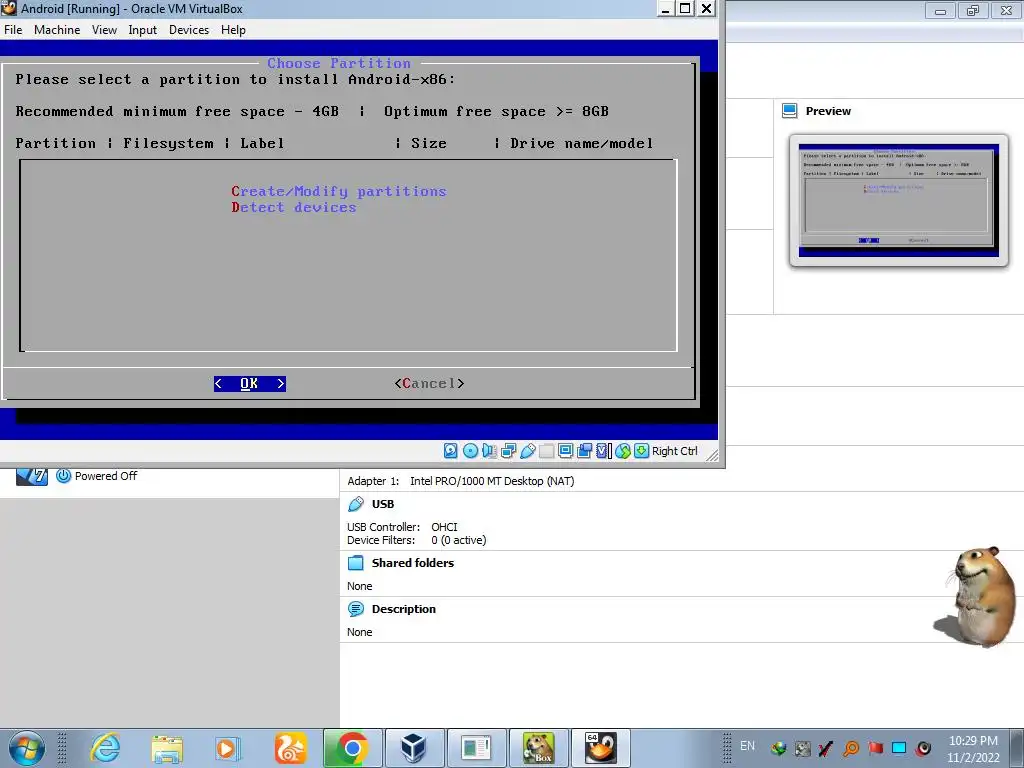
Task: Click the USB section header in Manager
Action: point(383,504)
